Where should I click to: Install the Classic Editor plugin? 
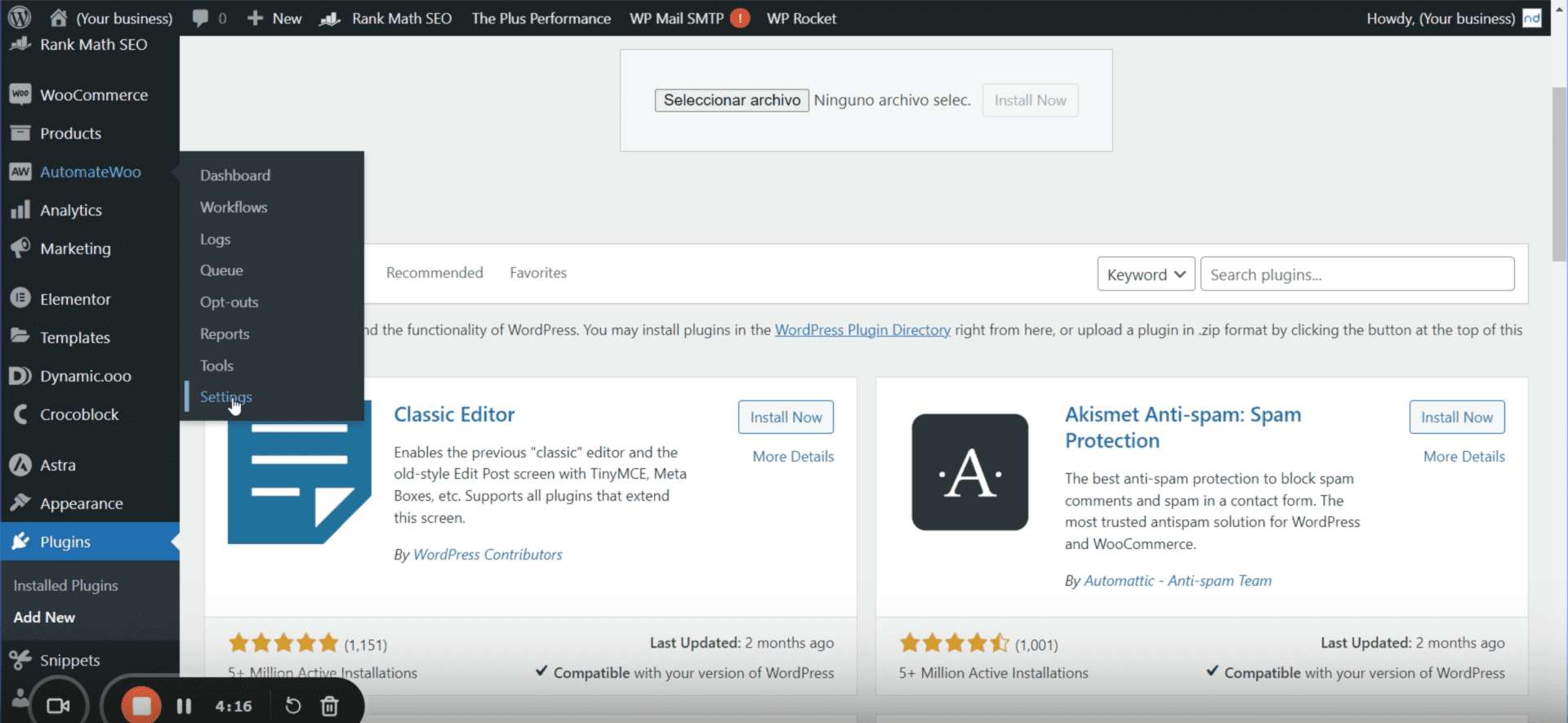coord(786,417)
